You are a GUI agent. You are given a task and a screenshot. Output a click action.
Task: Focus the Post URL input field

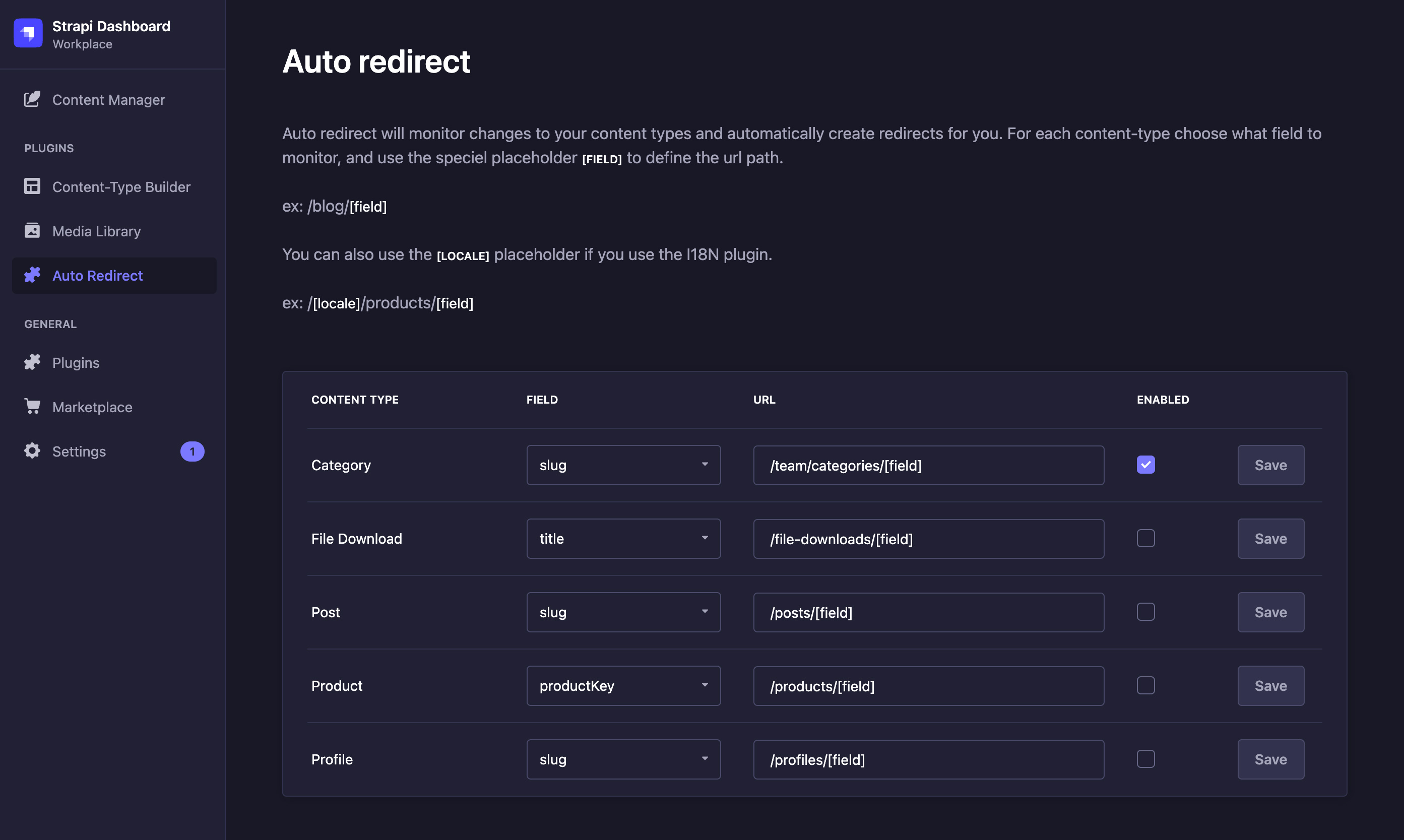pyautogui.click(x=928, y=612)
